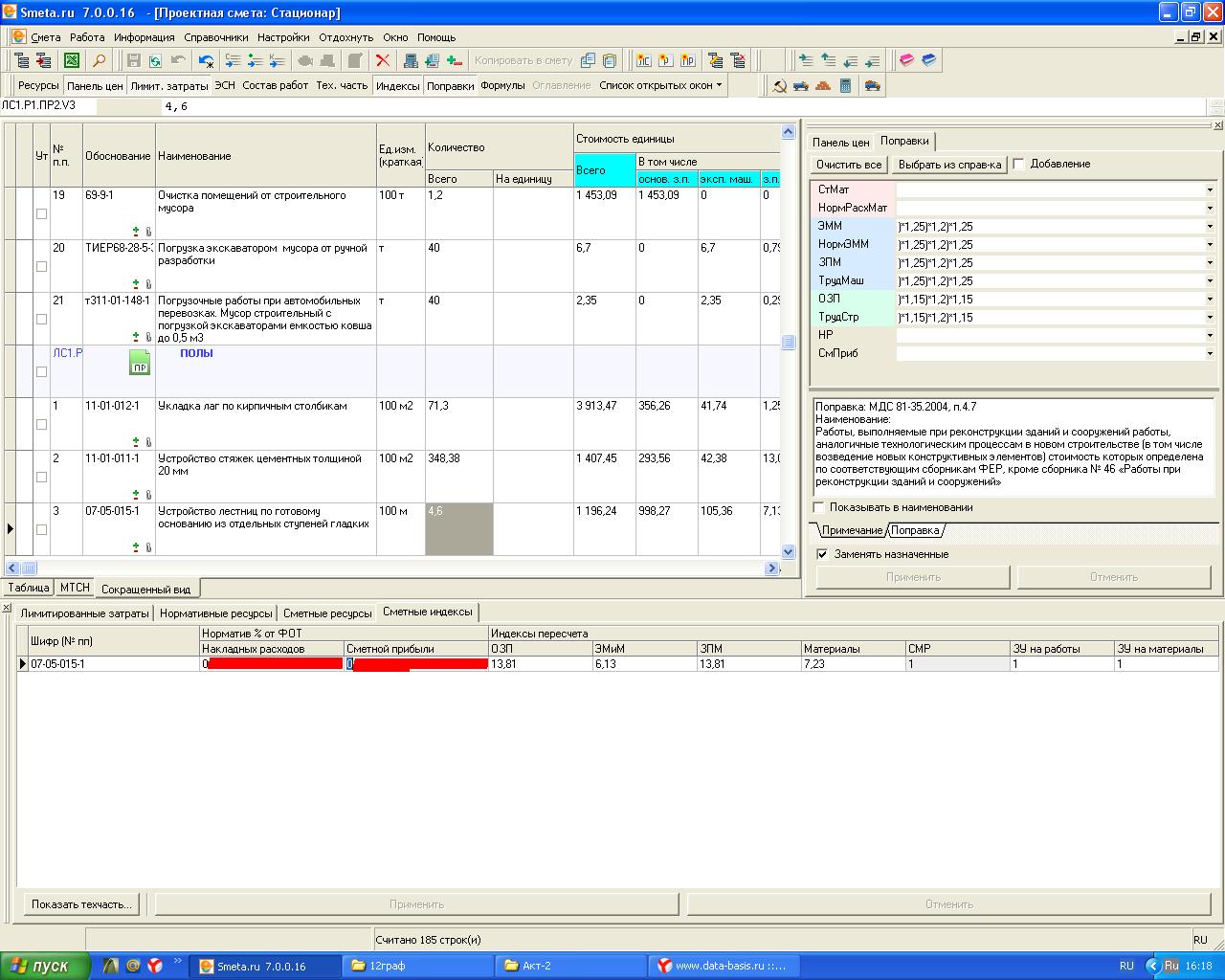Tick Показывать в наименовании checkbox

click(818, 507)
